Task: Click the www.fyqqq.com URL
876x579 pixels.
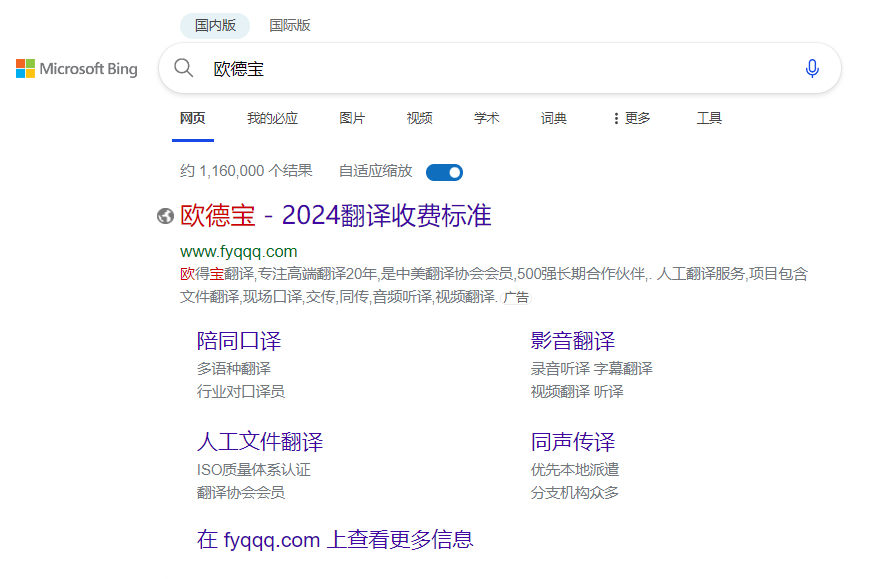Action: click(239, 251)
